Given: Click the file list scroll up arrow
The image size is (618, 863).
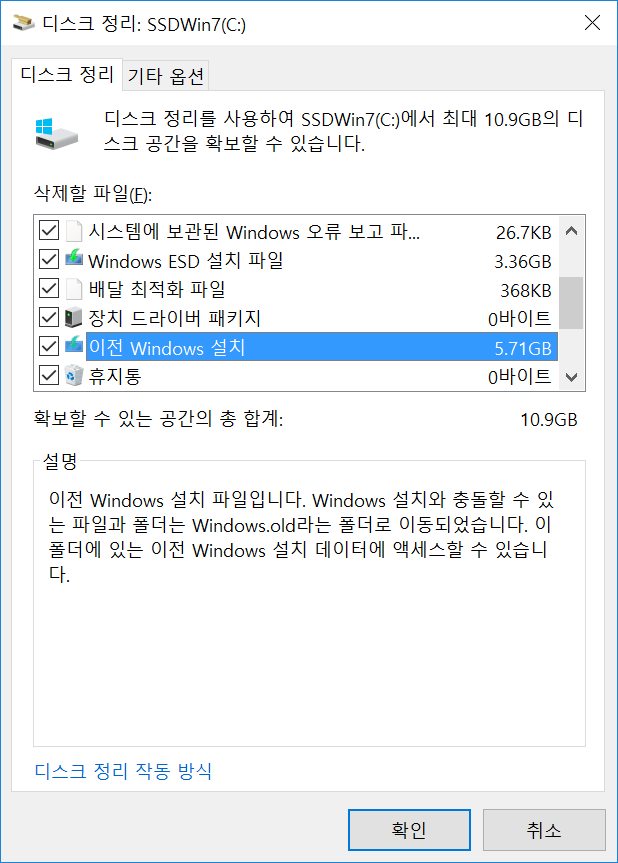Looking at the screenshot, I should coord(571,231).
